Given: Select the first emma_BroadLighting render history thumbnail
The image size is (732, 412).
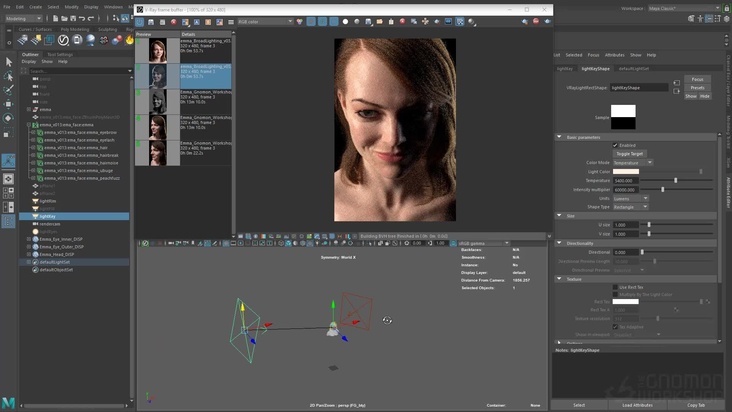Looking at the screenshot, I should tap(158, 50).
